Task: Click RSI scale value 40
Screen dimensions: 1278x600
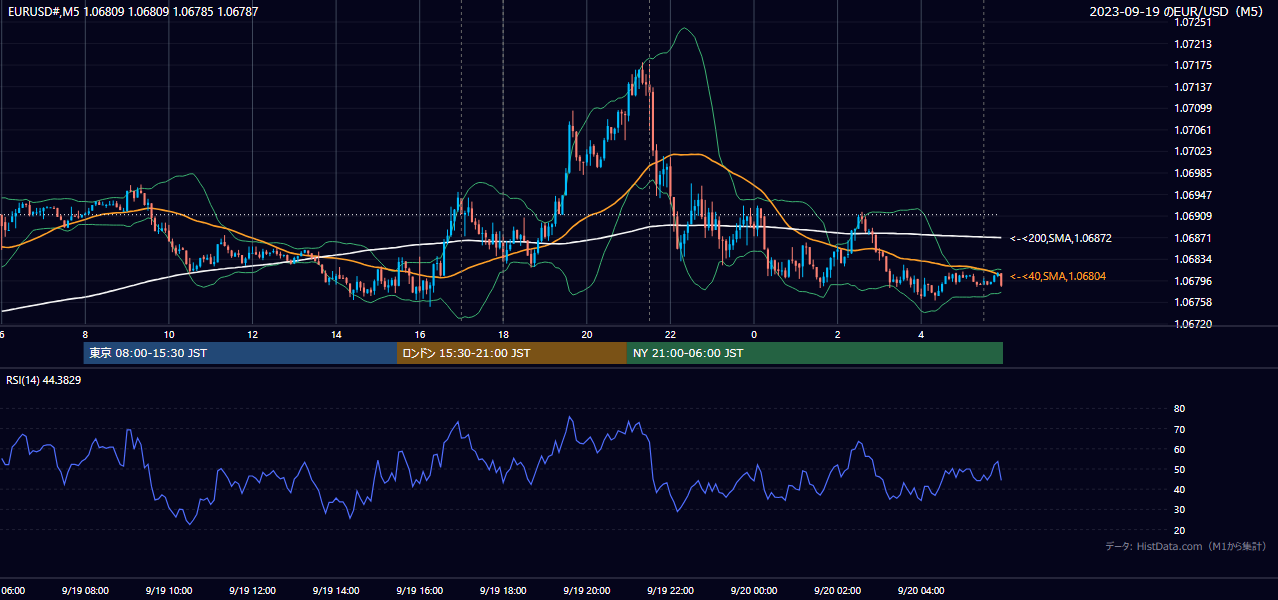Action: click(1179, 489)
